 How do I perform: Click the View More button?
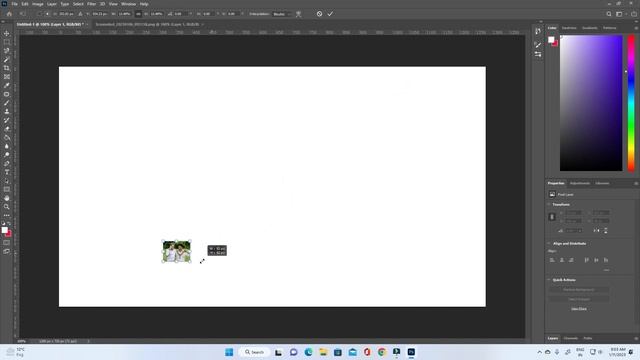pos(579,309)
